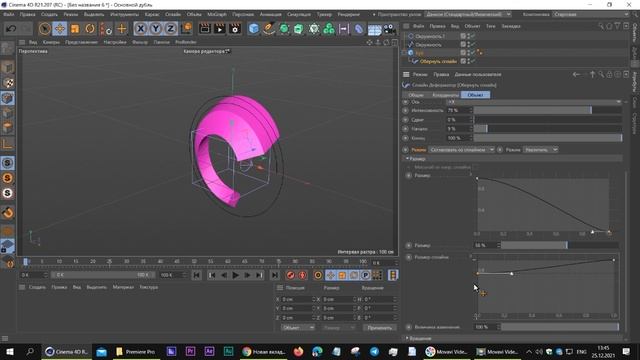Toggle enable checkmark for Обернуть сплайн

tap(473, 61)
